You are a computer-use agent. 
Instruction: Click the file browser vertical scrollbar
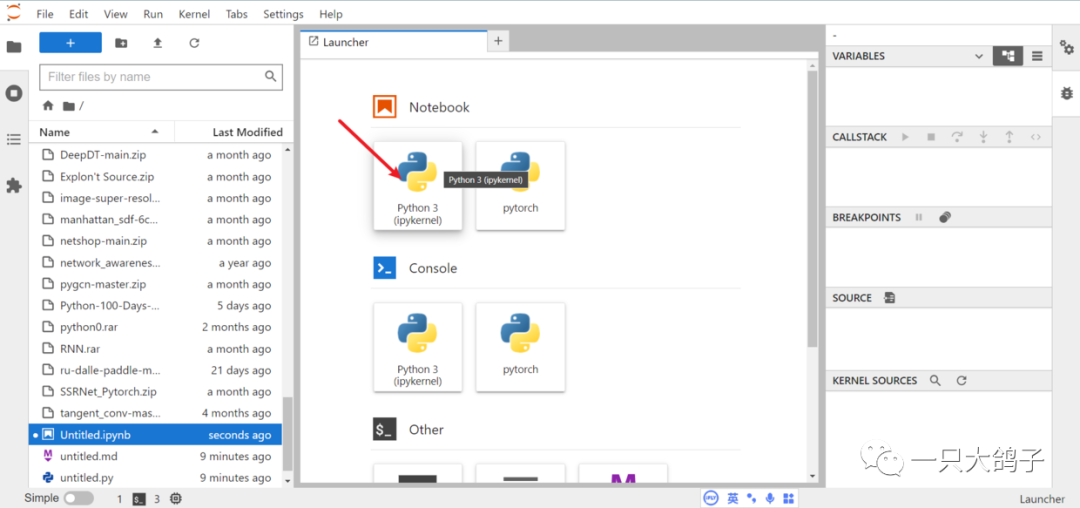(287, 432)
